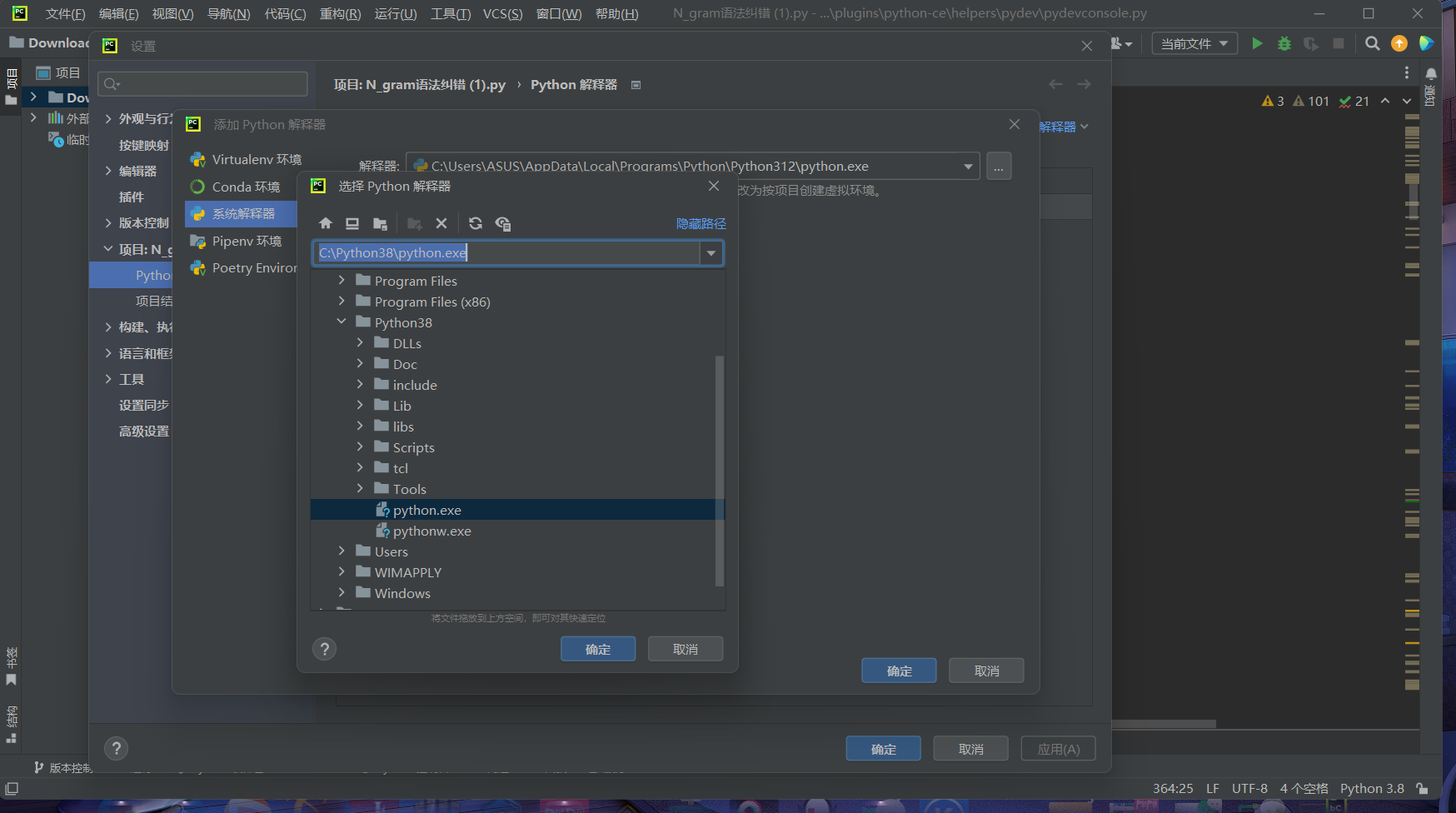The width and height of the screenshot is (1456, 813).
Task: Click the delete X icon in file chooser toolbar
Action: [441, 223]
